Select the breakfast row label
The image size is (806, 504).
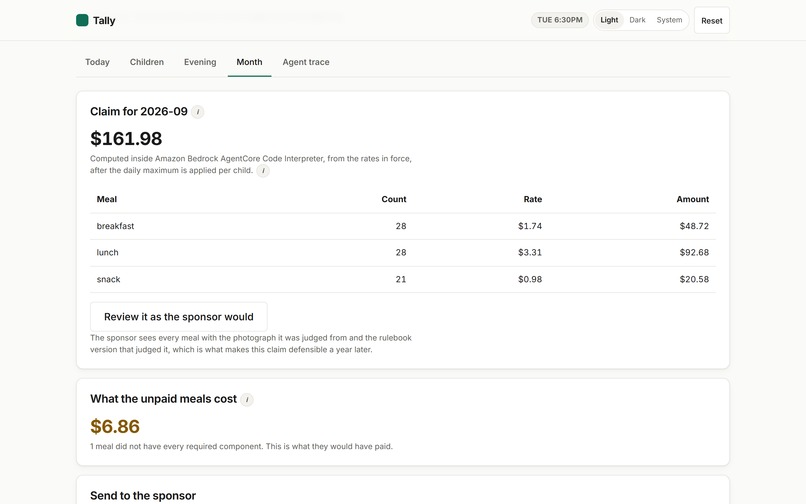[115, 226]
